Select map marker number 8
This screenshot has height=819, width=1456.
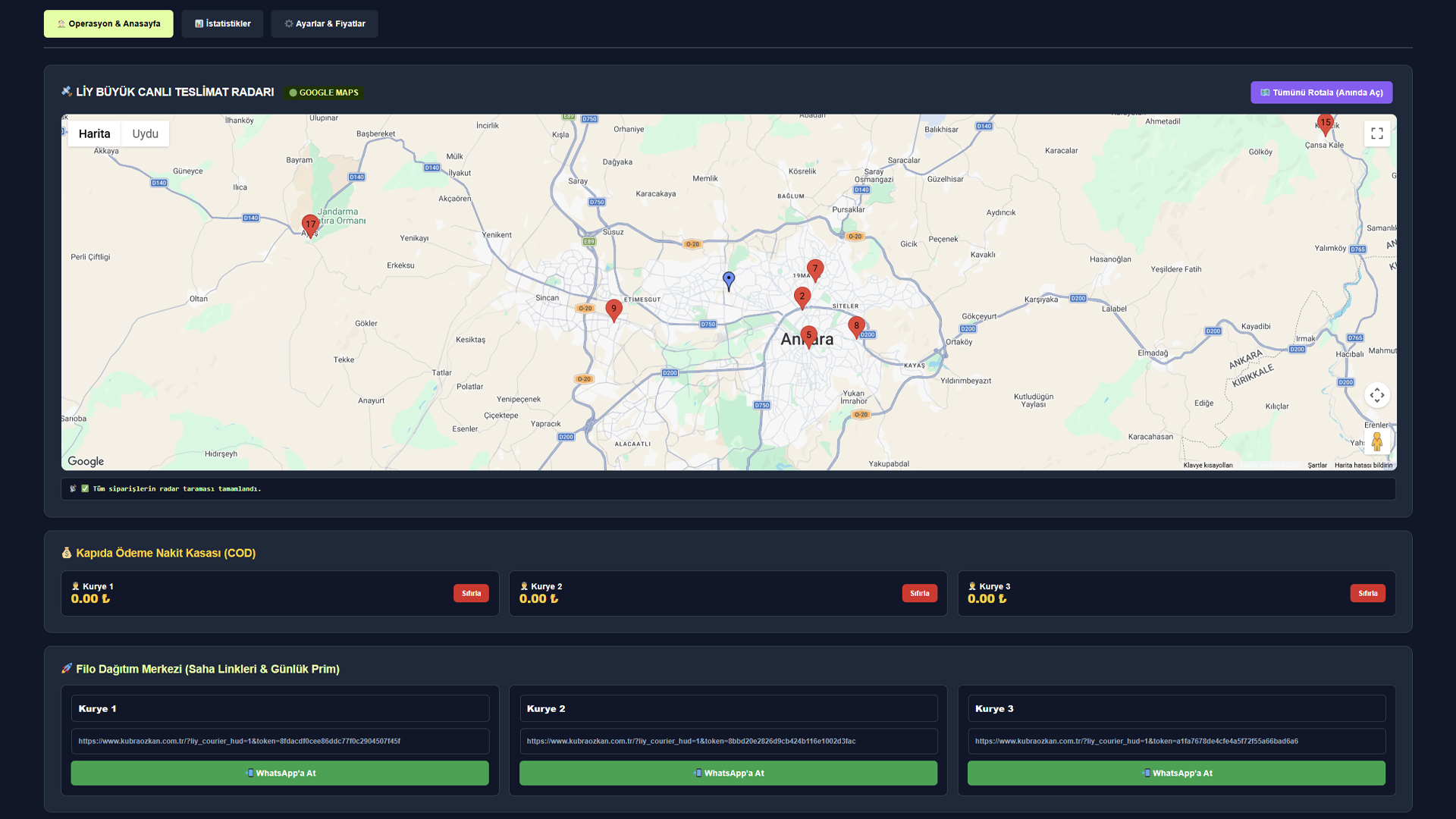pyautogui.click(x=857, y=327)
